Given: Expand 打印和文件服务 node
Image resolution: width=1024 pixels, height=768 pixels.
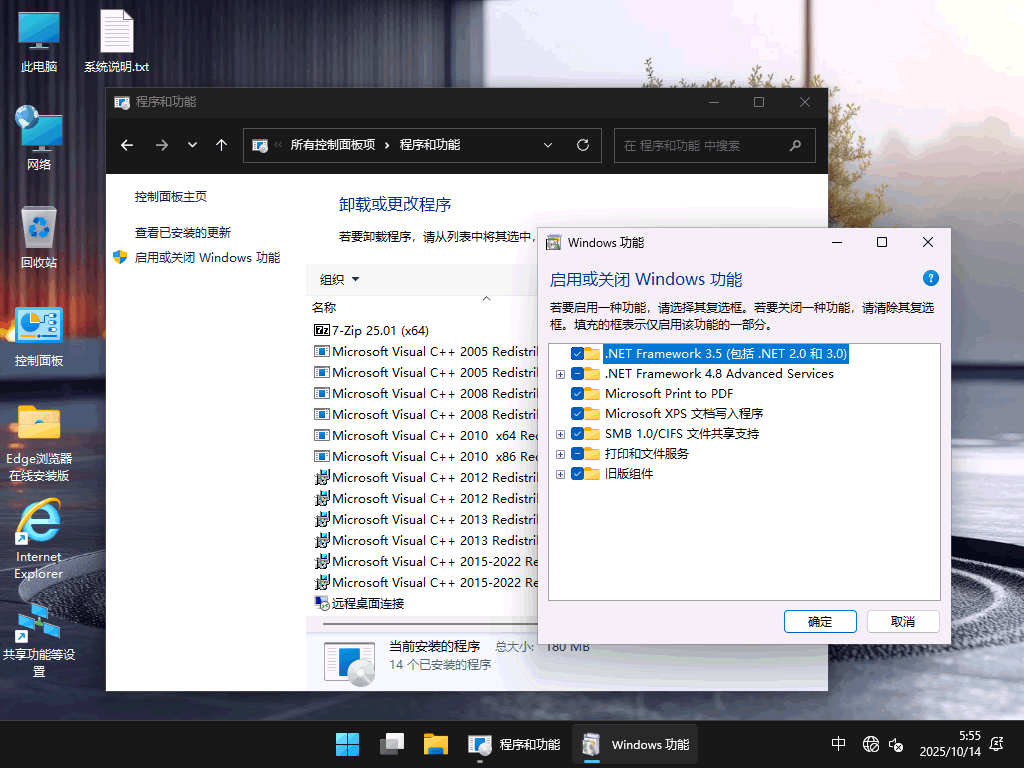Looking at the screenshot, I should tap(560, 455).
